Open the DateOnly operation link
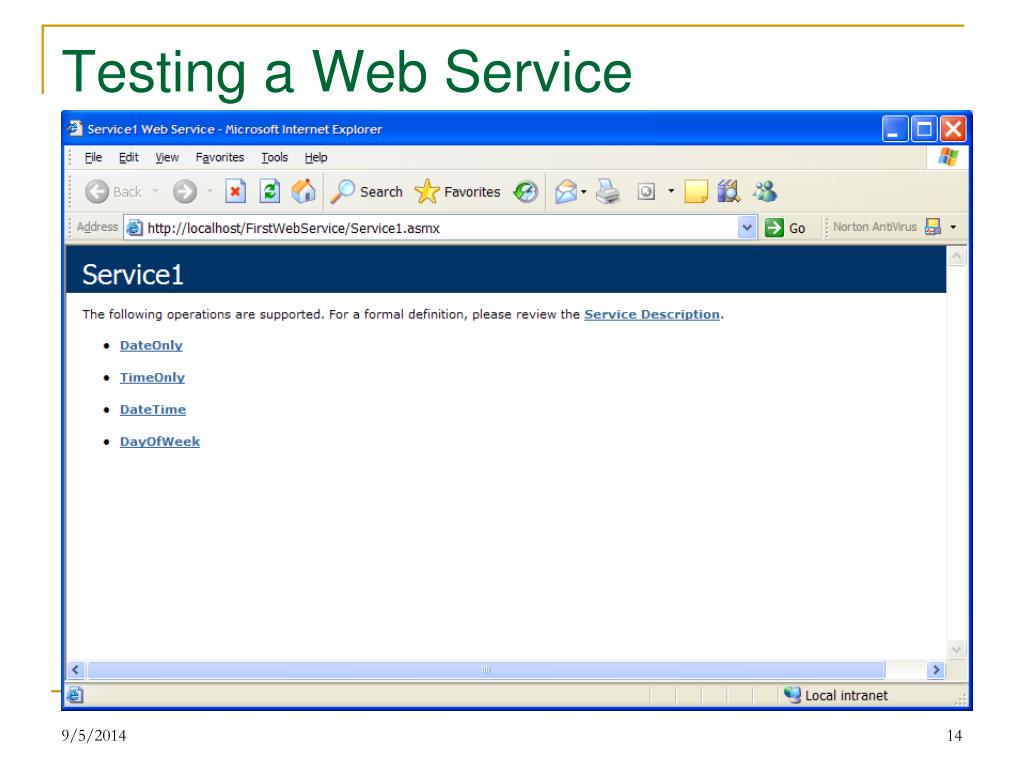Image resolution: width=1024 pixels, height=768 pixels. [x=151, y=345]
